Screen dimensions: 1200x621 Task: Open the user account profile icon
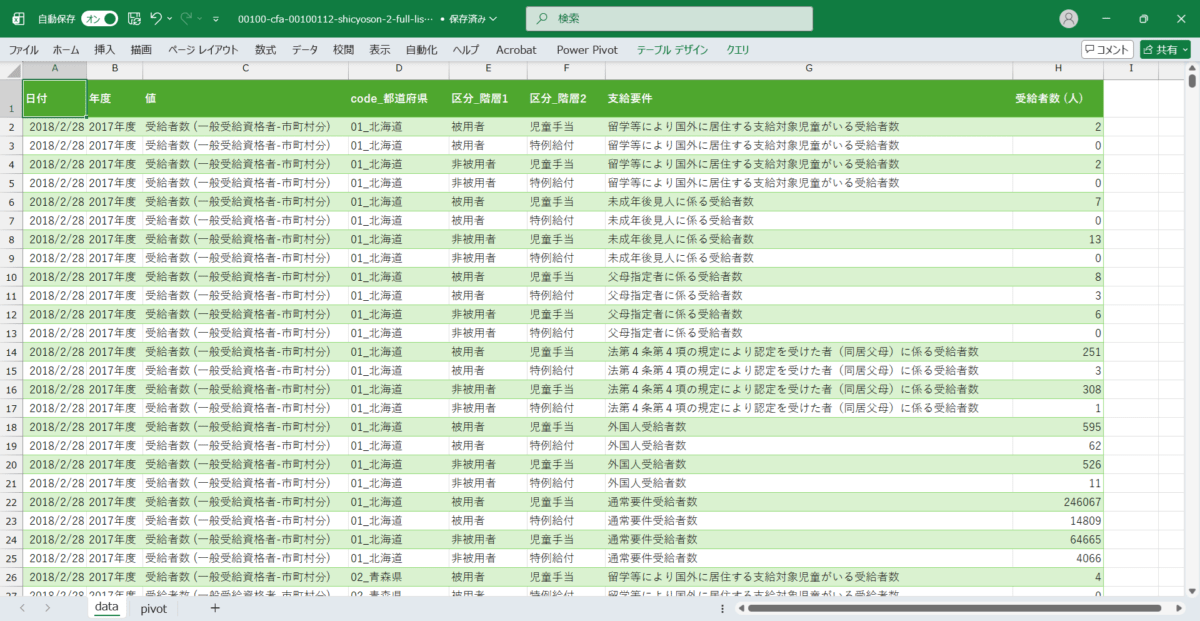[x=1069, y=19]
